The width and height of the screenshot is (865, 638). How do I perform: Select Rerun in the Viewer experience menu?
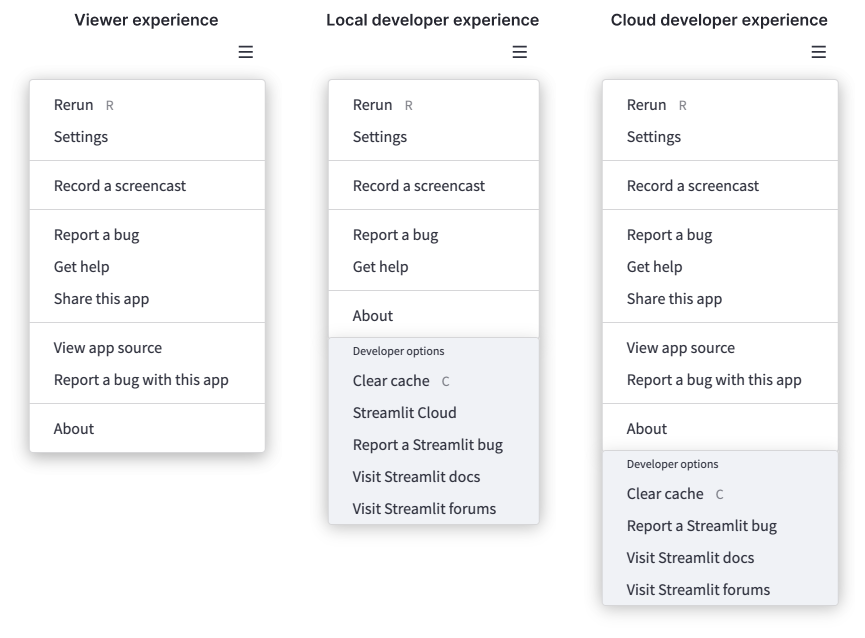click(x=74, y=105)
